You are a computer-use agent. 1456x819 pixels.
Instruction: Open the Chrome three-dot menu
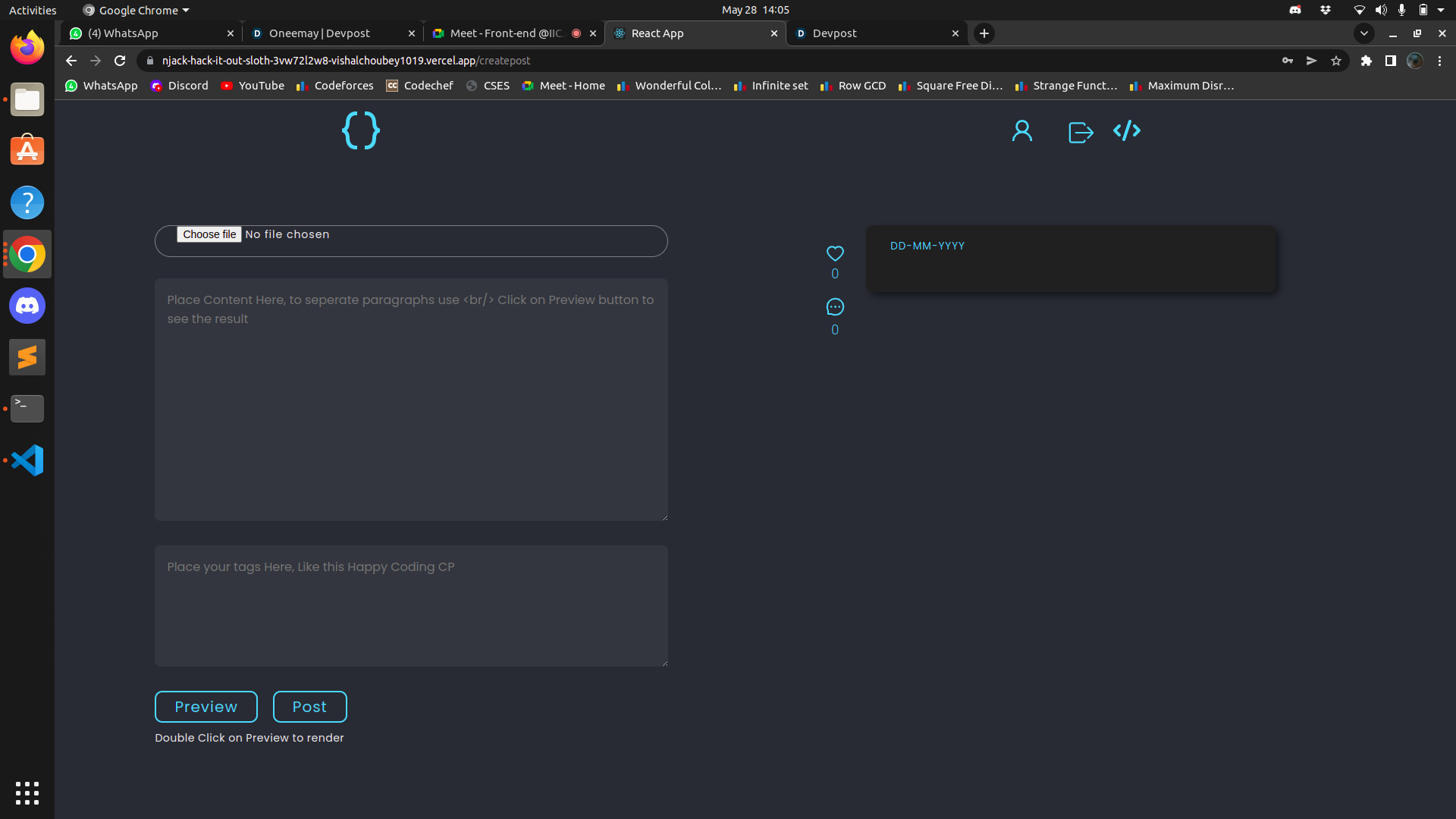click(1439, 61)
